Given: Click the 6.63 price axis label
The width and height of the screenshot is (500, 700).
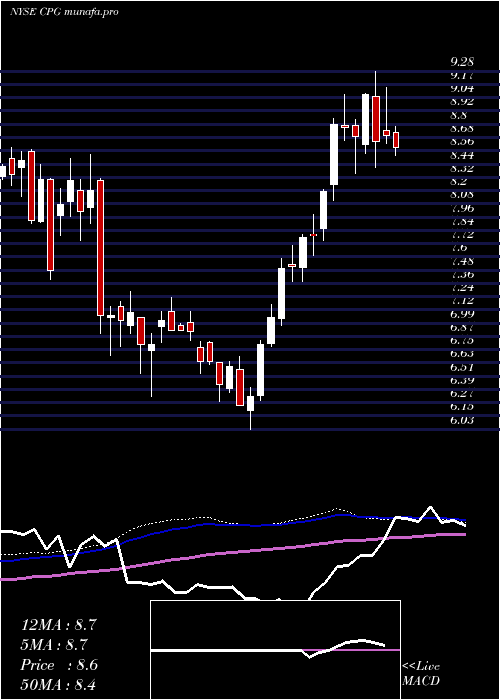Looking at the screenshot, I should [462, 354].
